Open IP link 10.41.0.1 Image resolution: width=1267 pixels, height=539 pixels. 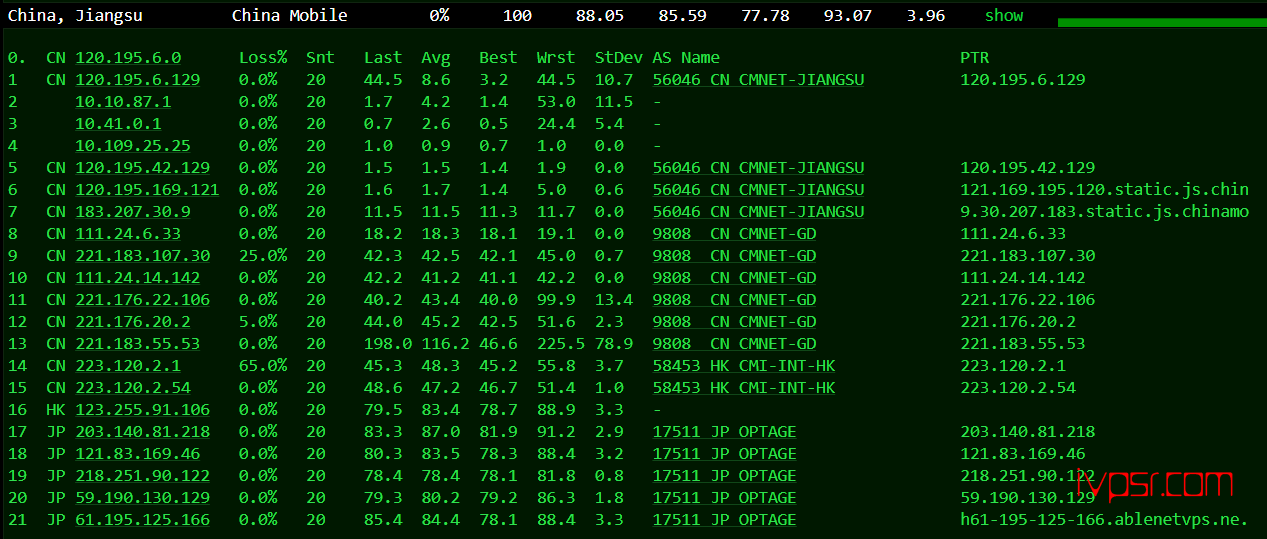coord(118,124)
